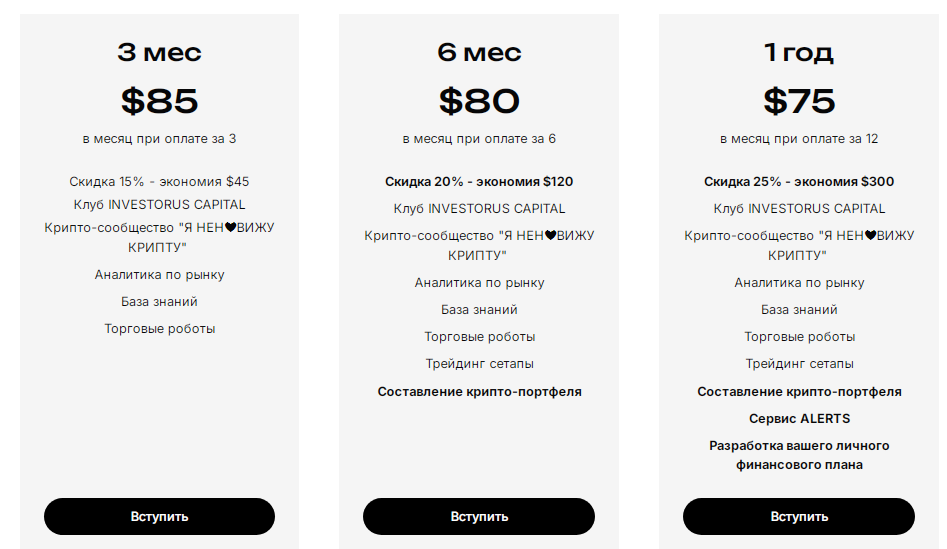Click Трейдинг сетапы in 1 год plan
This screenshot has height=549, width=947.
pyautogui.click(x=799, y=364)
